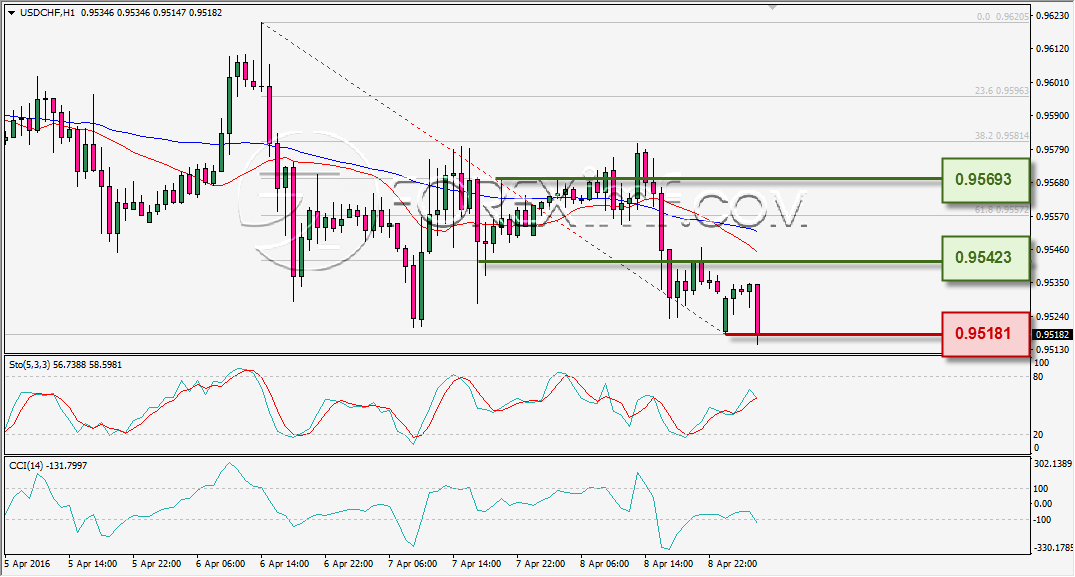1075x577 pixels.
Task: Click time axis label 8 Apr 22:00
Action: pyautogui.click(x=733, y=563)
